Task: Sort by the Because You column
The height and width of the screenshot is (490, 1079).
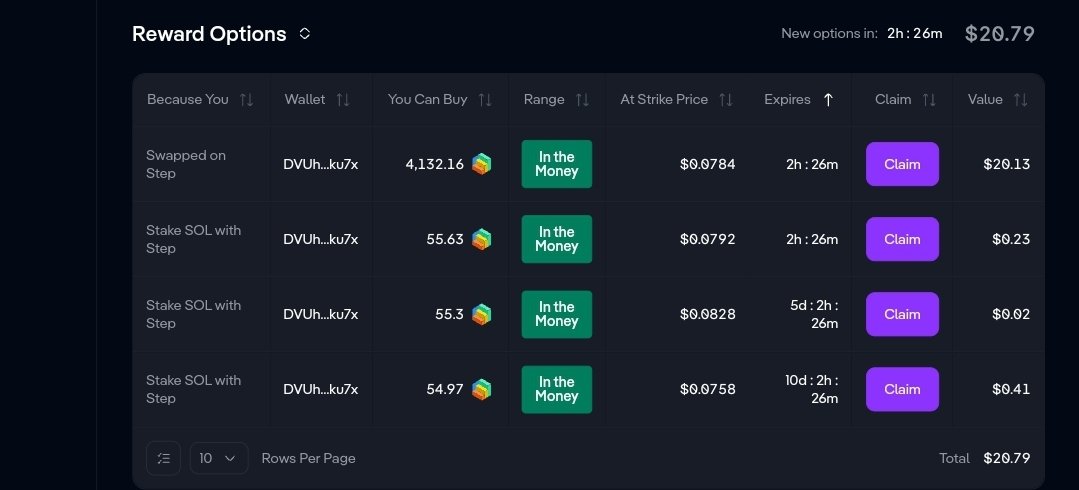Action: 246,100
